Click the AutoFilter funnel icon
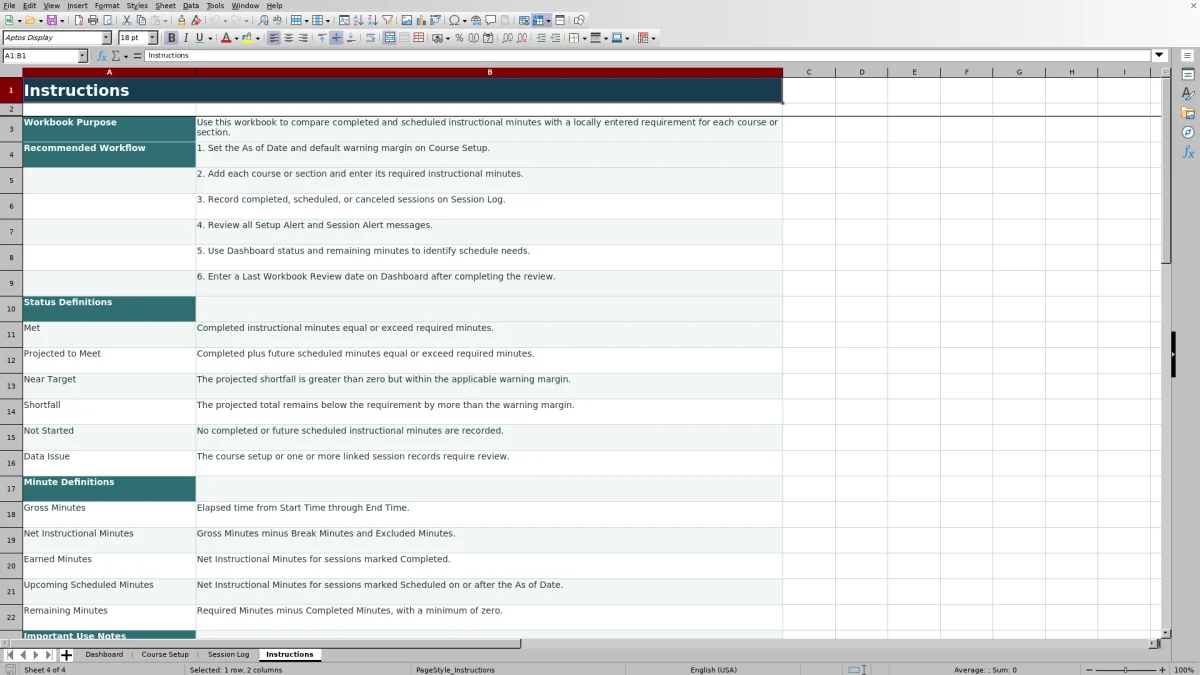The height and width of the screenshot is (675, 1200). point(387,20)
